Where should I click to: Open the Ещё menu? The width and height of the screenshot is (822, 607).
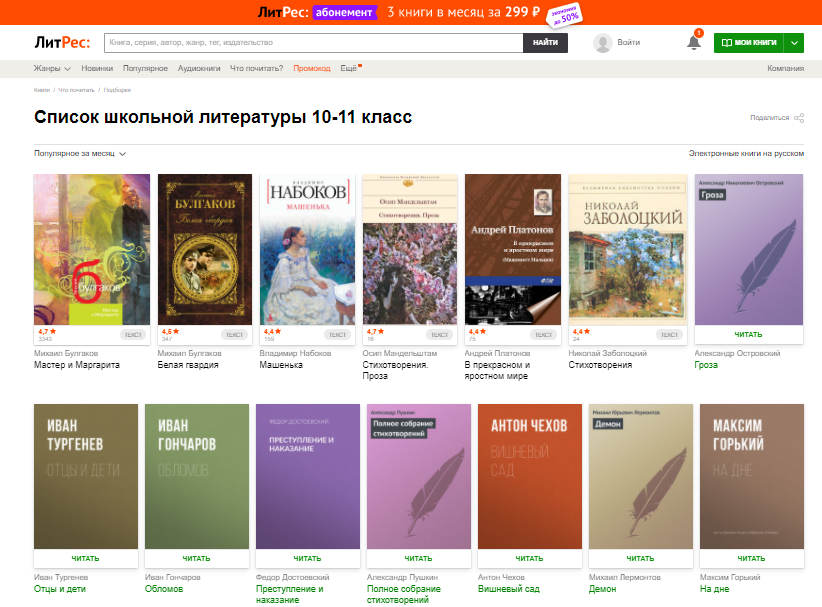(x=350, y=68)
